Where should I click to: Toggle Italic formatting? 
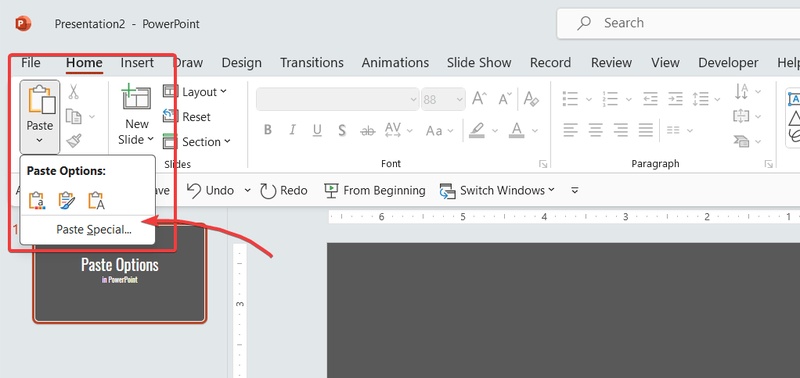click(292, 131)
